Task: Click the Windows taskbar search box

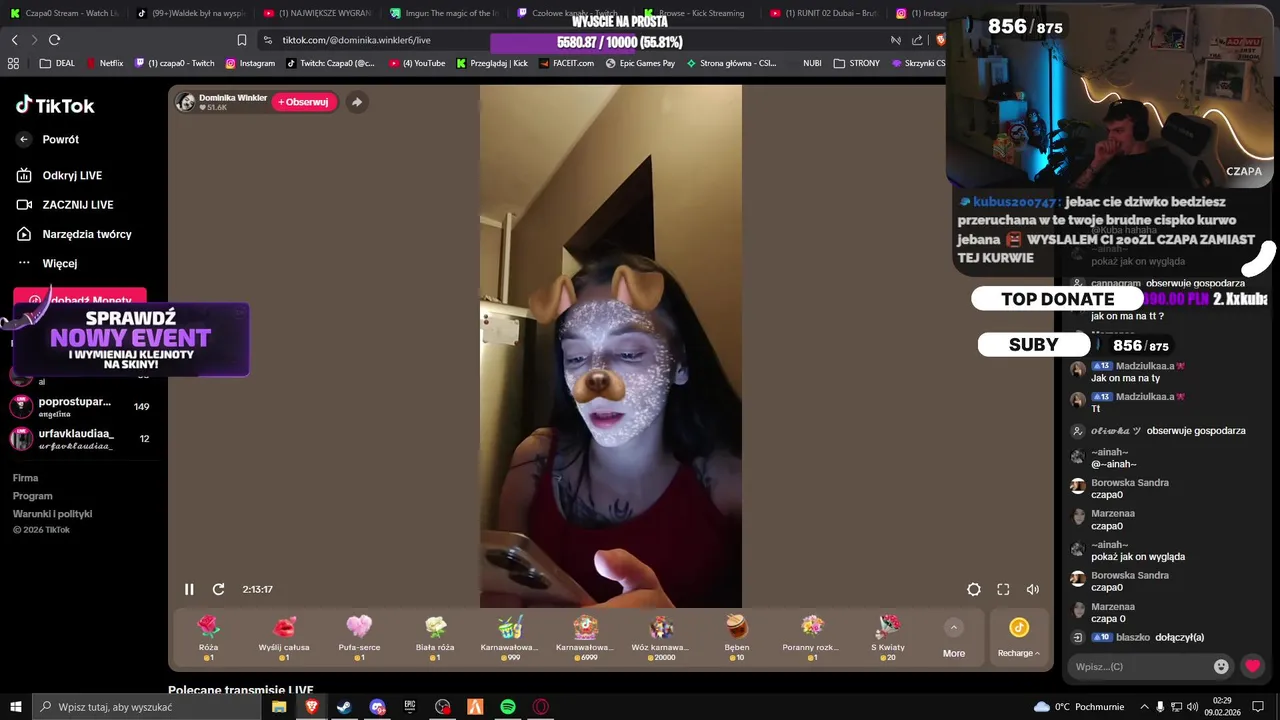Action: click(146, 707)
